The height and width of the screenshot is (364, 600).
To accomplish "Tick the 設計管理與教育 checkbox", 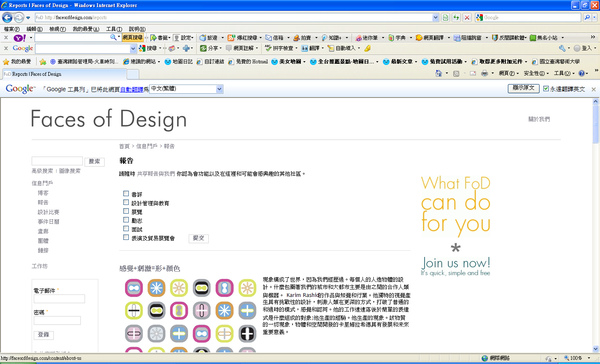I will (126, 202).
